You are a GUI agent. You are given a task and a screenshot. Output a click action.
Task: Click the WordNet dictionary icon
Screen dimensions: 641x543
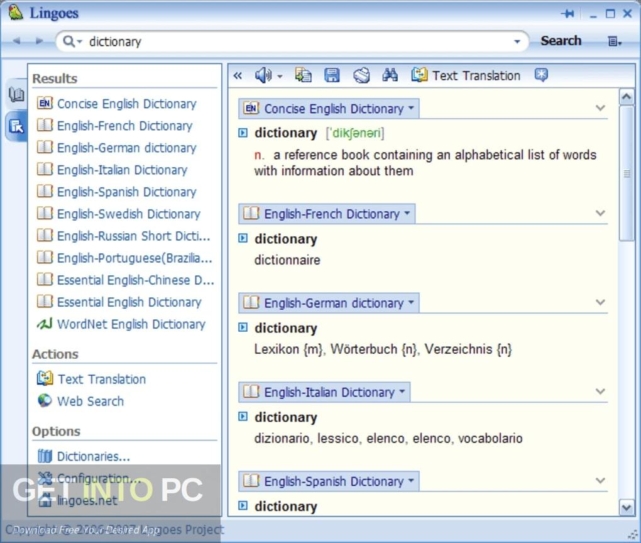(45, 324)
